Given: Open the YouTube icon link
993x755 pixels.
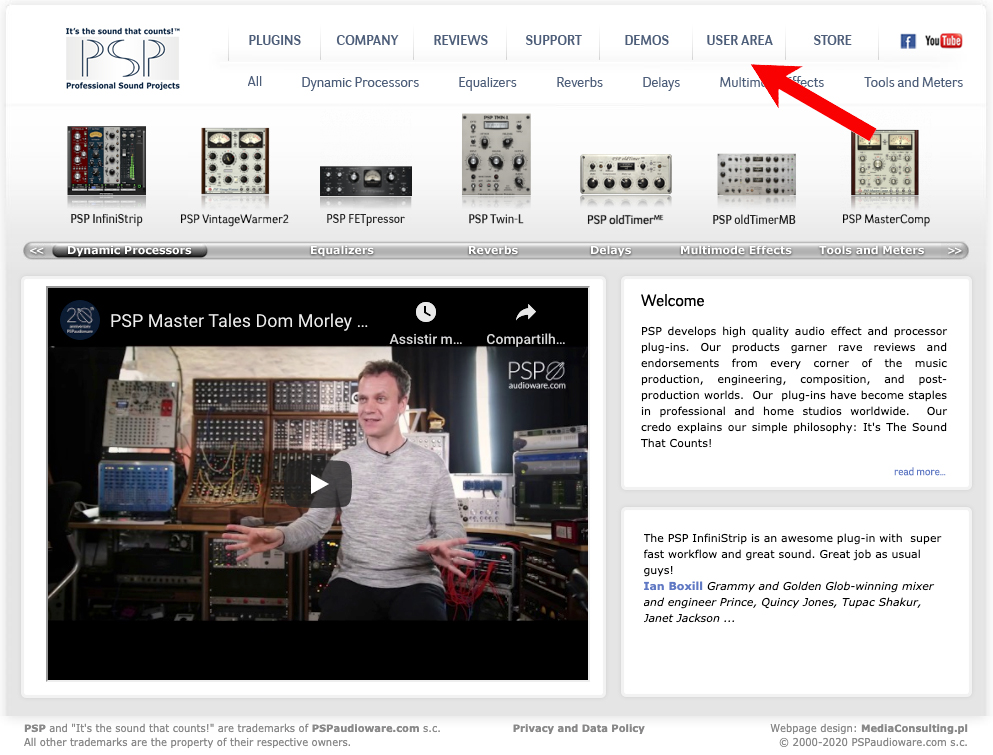Looking at the screenshot, I should pyautogui.click(x=943, y=41).
